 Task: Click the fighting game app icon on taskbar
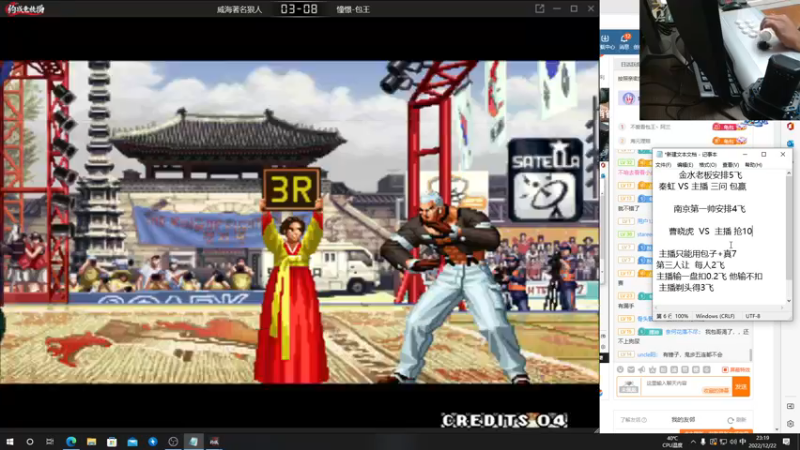pyautogui.click(x=214, y=441)
